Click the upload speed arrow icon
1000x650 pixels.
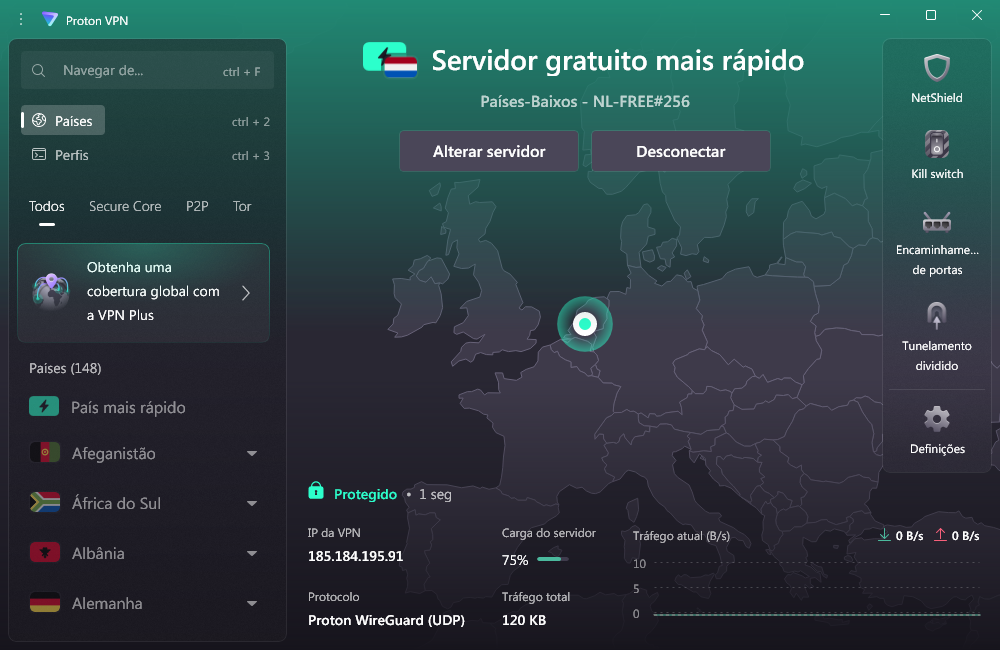pyautogui.click(x=940, y=535)
